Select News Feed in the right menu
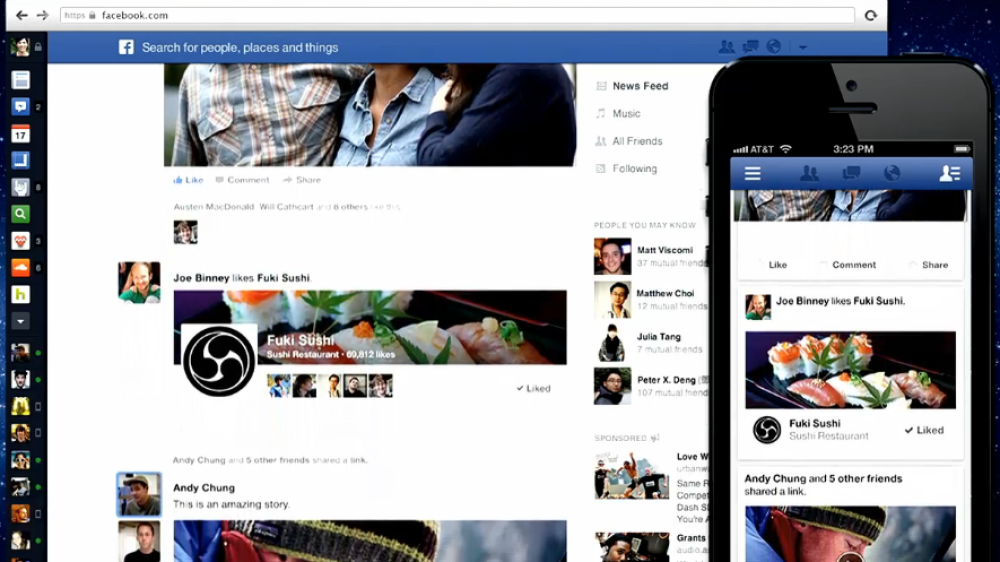This screenshot has height=562, width=1000. pyautogui.click(x=640, y=86)
